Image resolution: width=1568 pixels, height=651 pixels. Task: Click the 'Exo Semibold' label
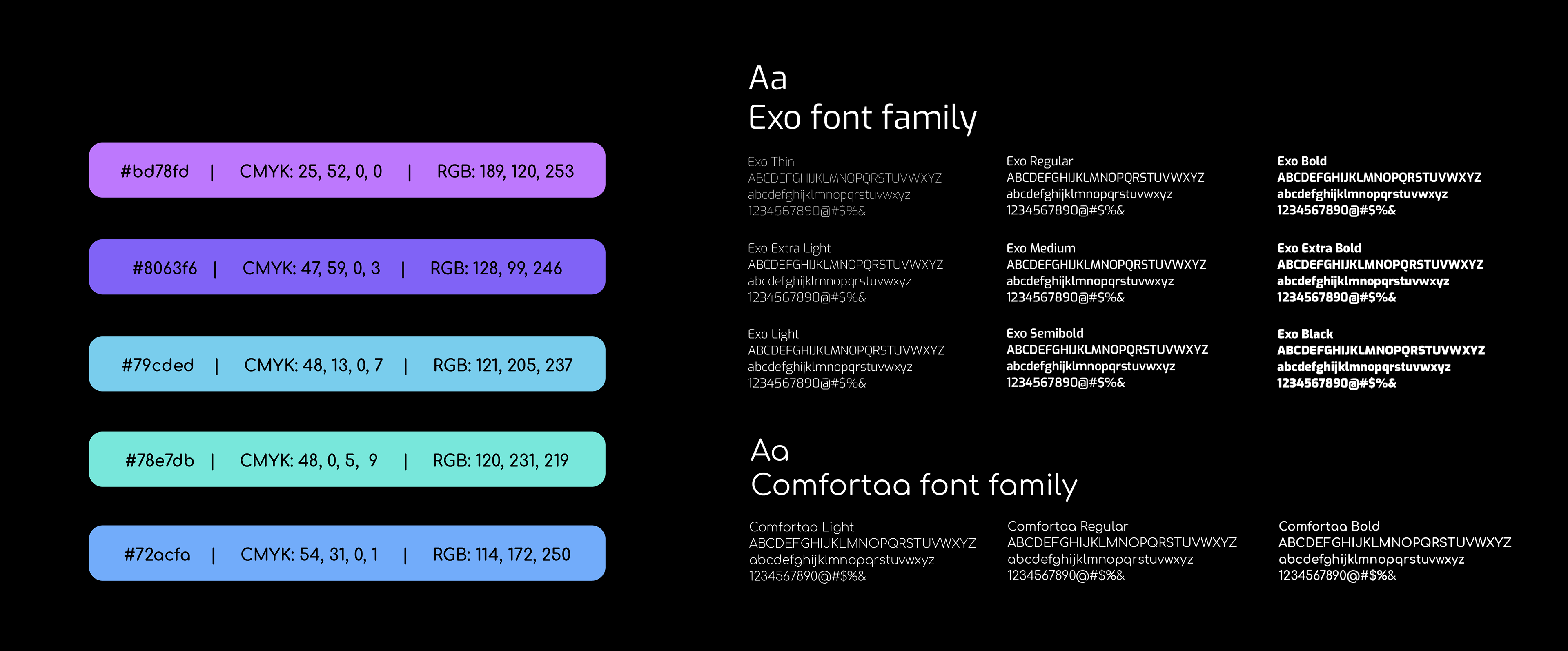pos(1045,334)
